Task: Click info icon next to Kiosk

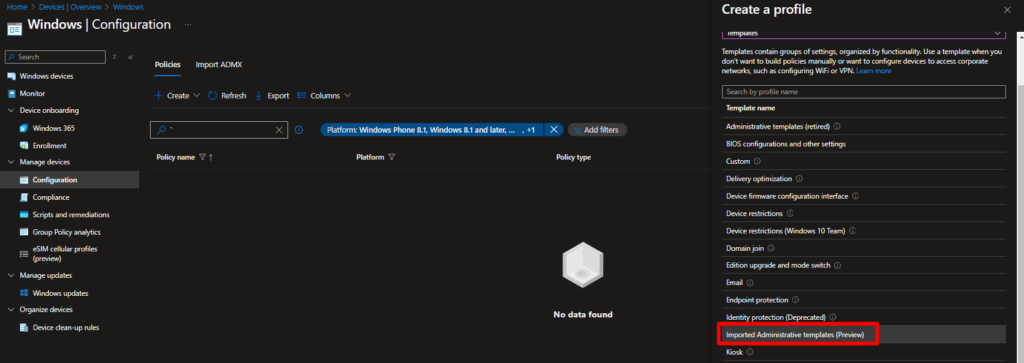Action: tap(750, 352)
